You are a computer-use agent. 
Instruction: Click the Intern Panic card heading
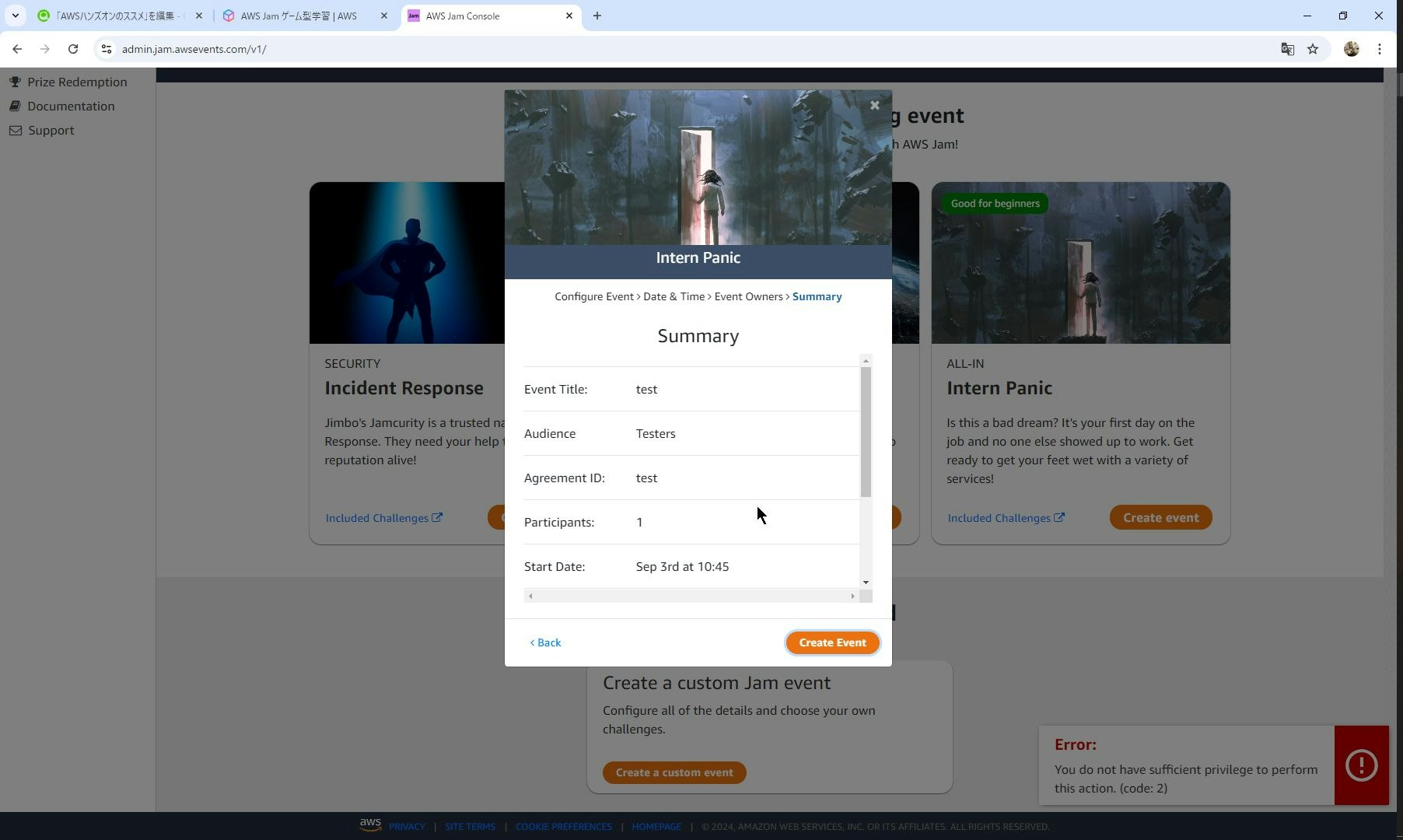pos(999,388)
